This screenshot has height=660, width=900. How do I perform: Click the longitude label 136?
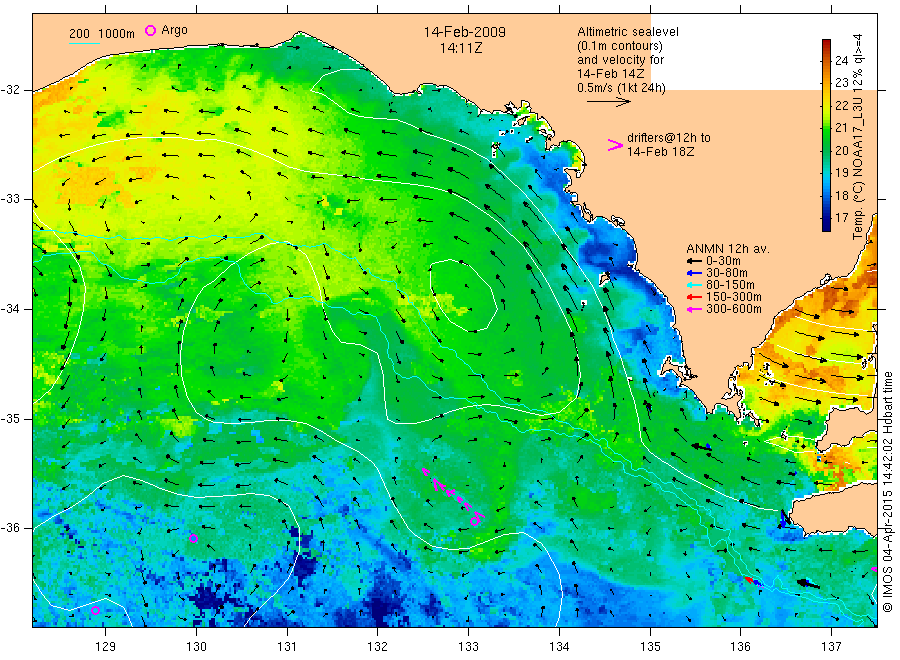(740, 646)
